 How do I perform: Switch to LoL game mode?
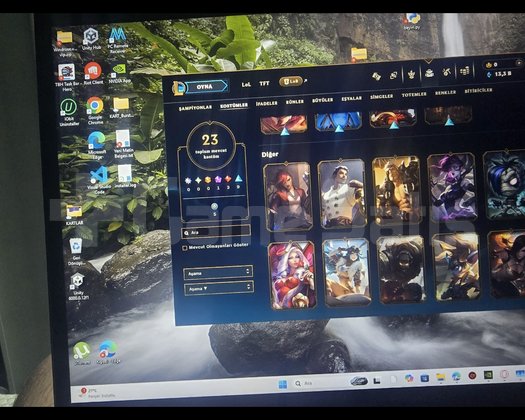click(x=246, y=85)
